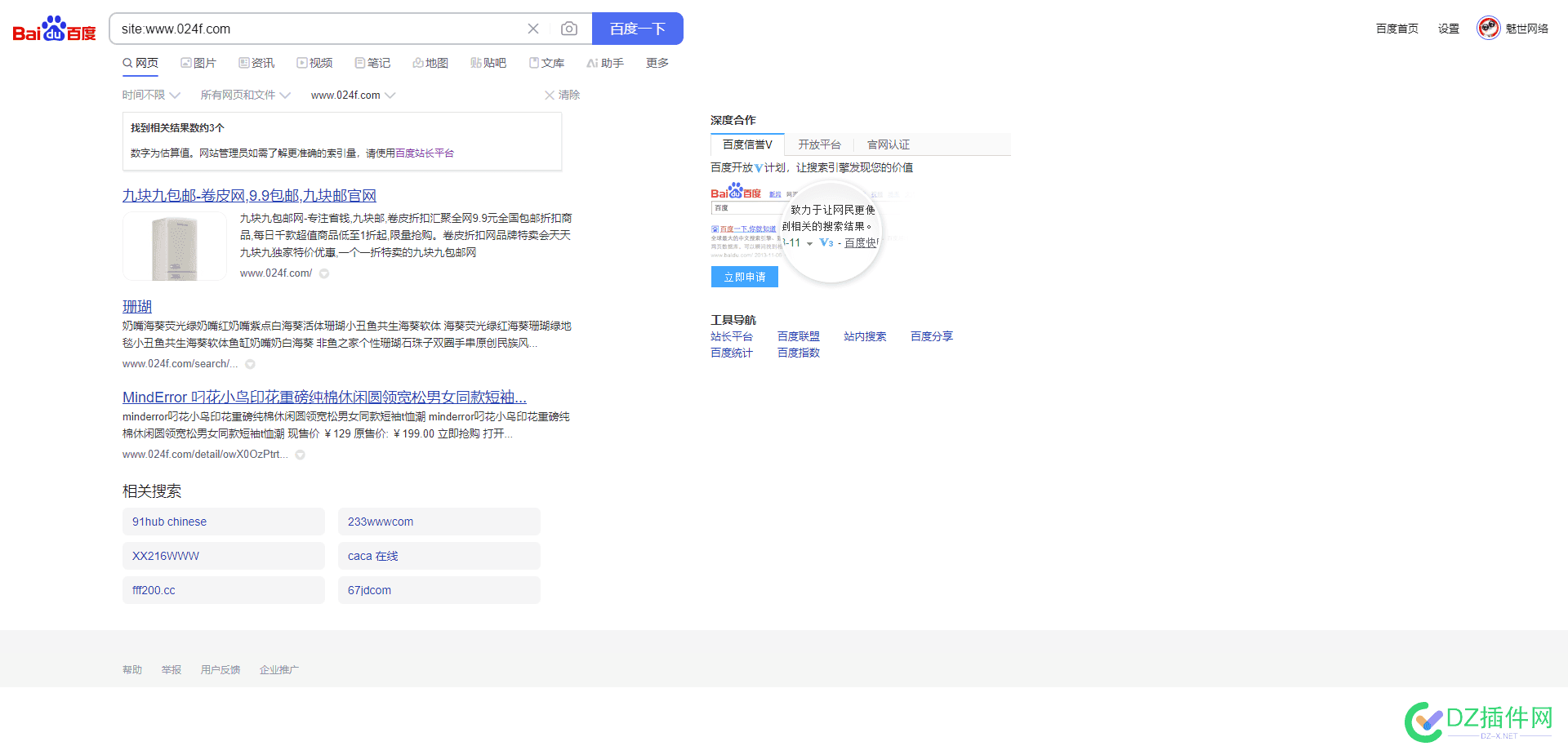1568x755 pixels.
Task: Open the 更多 menu
Action: click(657, 63)
